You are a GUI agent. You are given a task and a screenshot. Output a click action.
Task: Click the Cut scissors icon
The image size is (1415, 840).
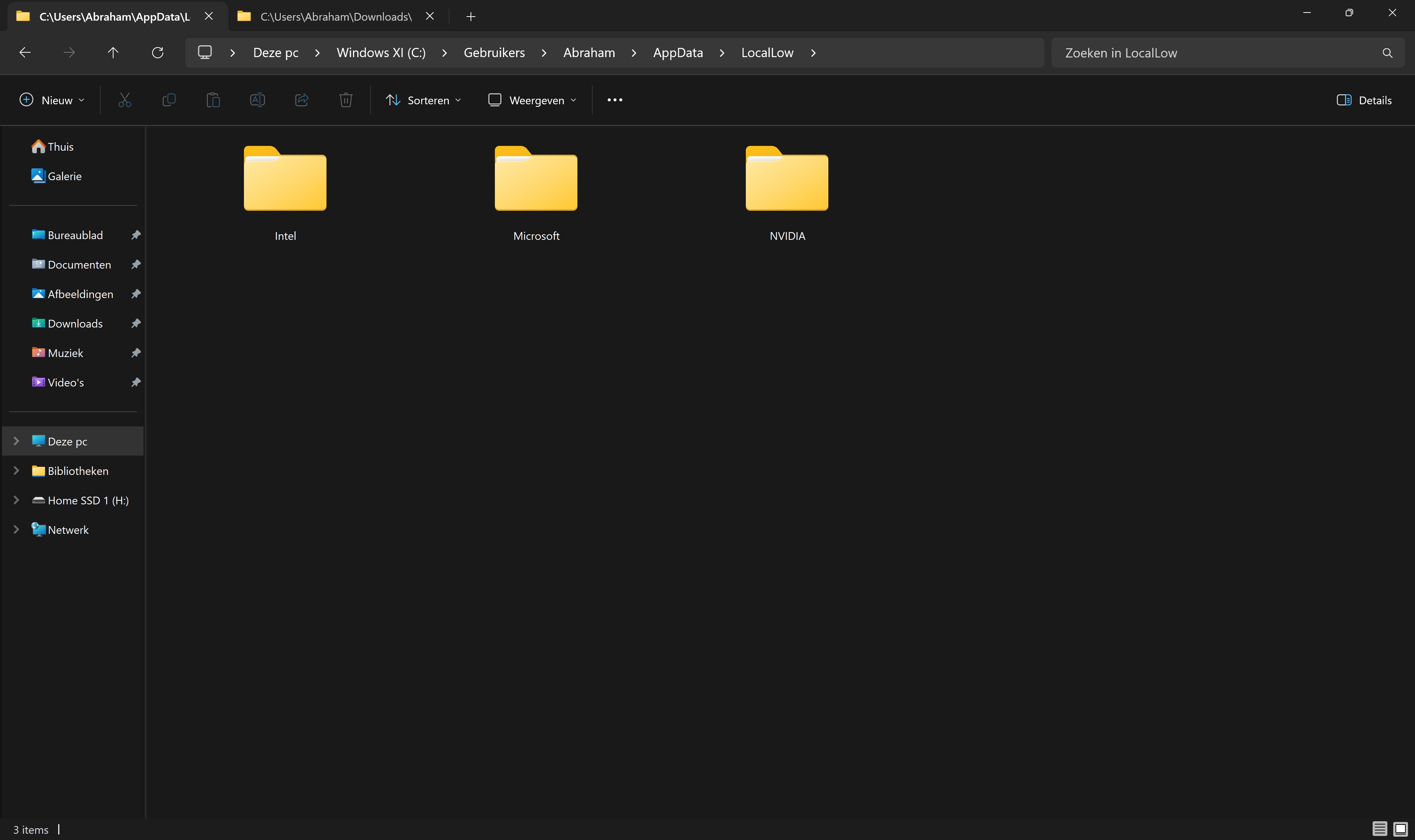click(125, 100)
